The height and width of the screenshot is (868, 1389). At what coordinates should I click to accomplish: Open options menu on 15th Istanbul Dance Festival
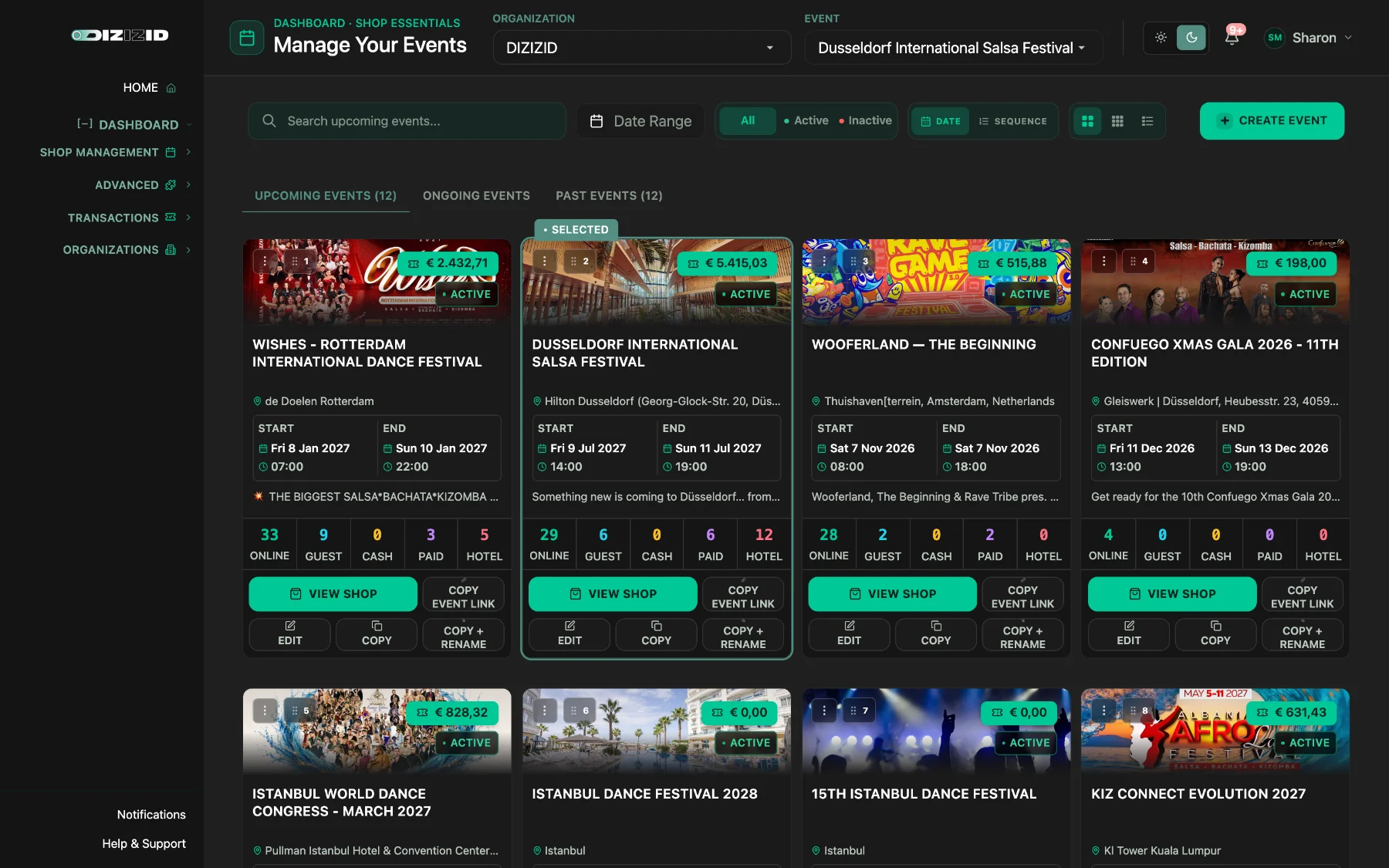(x=824, y=711)
